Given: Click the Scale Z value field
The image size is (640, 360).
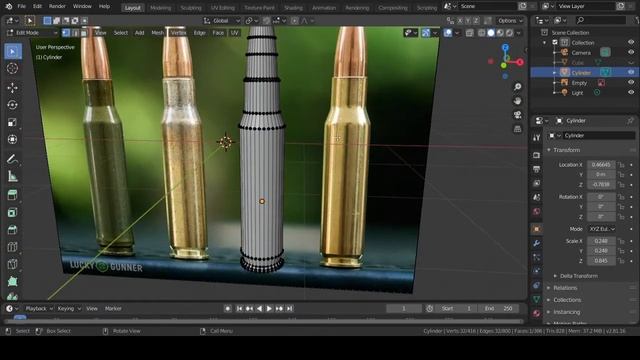Looking at the screenshot, I should (601, 261).
